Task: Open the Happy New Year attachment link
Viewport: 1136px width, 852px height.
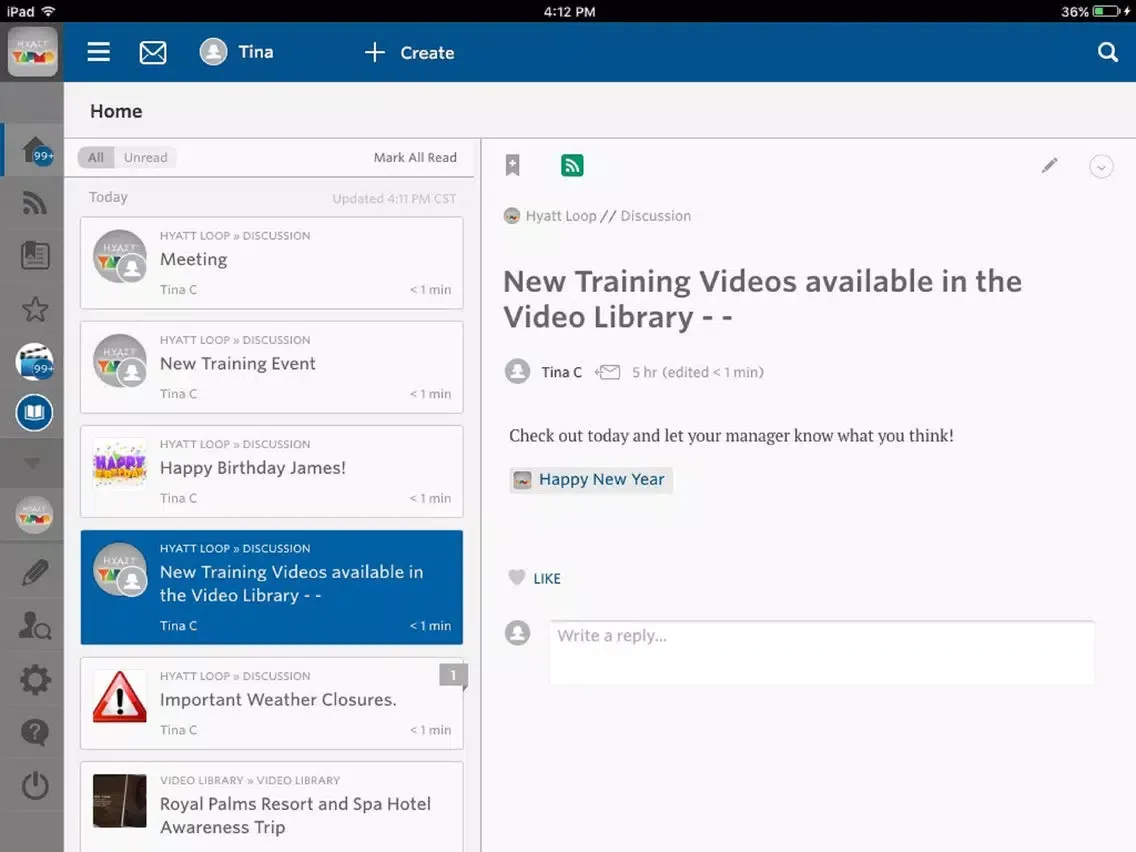Action: 591,480
